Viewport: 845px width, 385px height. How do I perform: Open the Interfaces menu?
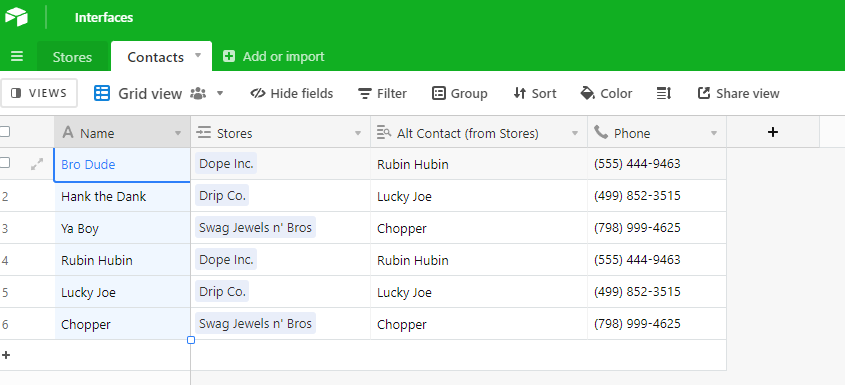pyautogui.click(x=104, y=18)
